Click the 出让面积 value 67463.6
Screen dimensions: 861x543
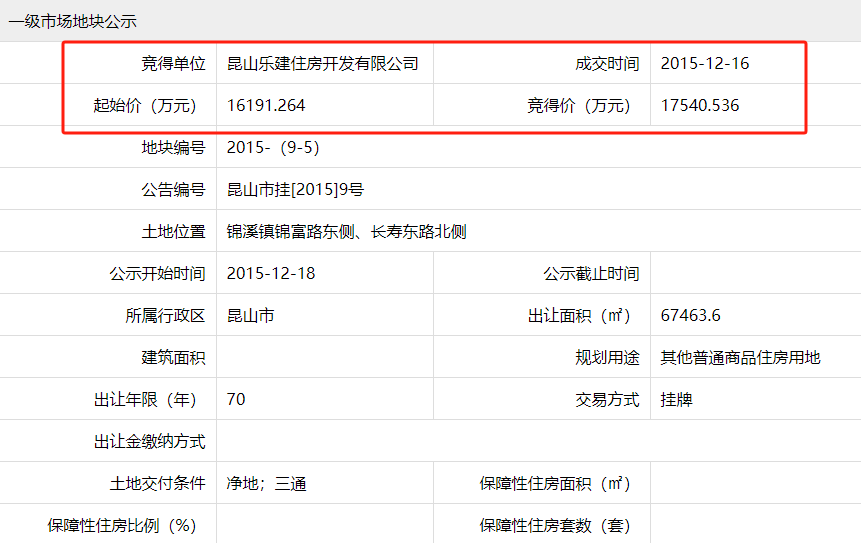point(690,316)
